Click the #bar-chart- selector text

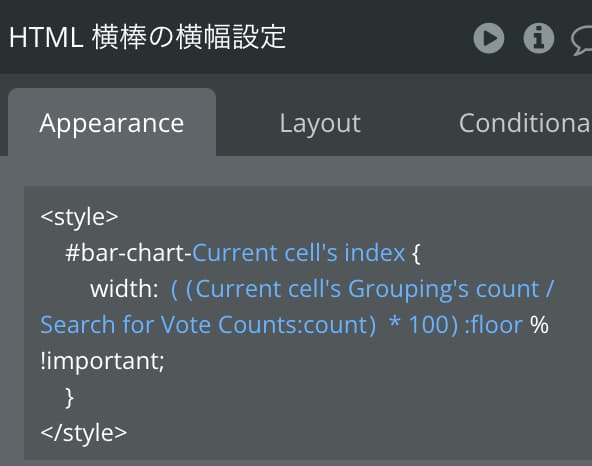[128, 253]
